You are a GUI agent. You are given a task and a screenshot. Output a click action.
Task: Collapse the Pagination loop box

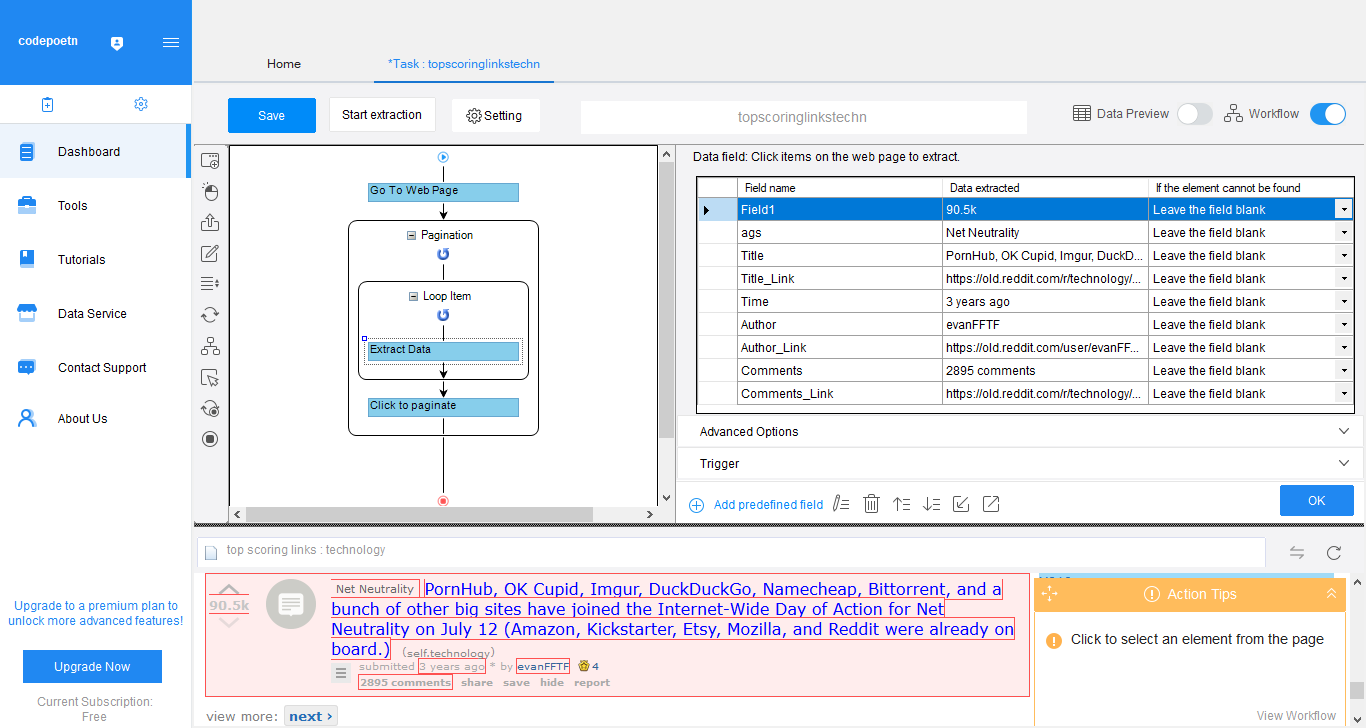coord(411,236)
